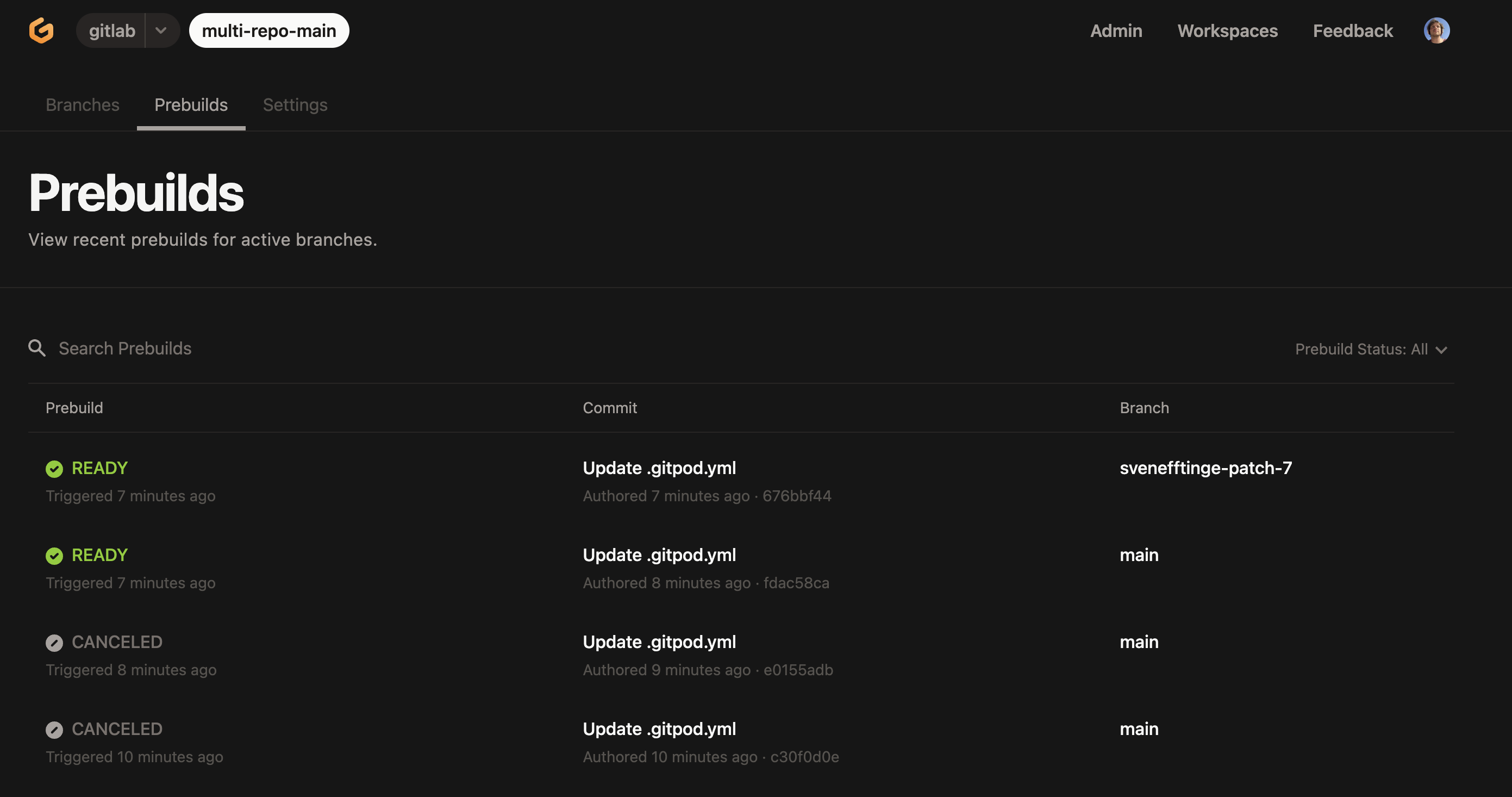Click canceled icon for e0155adb prebuild

[x=54, y=643]
